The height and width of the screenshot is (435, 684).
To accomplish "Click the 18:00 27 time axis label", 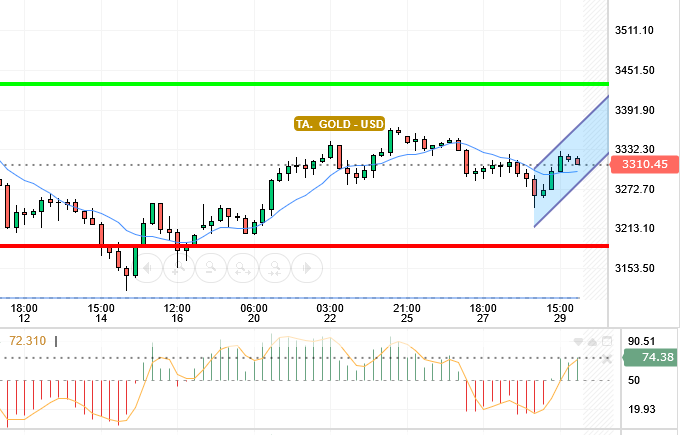I will [483, 313].
